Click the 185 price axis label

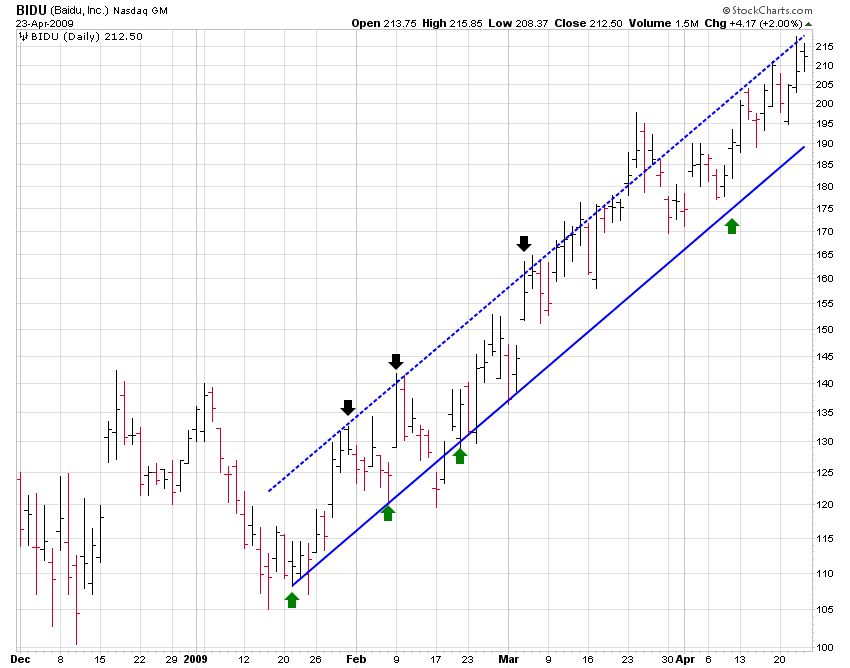pos(825,165)
